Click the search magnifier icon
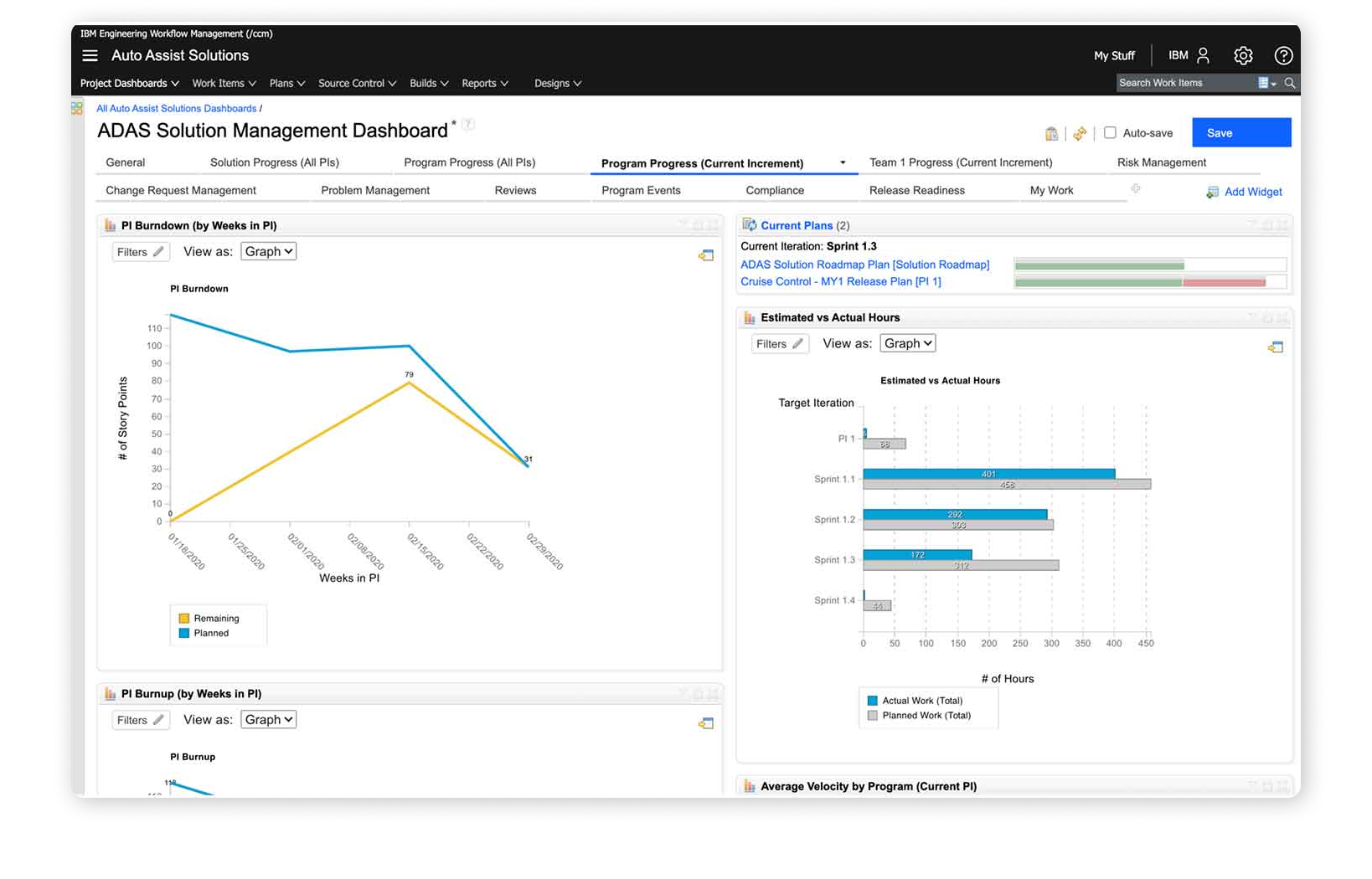The height and width of the screenshot is (879, 1372). pos(1290,83)
